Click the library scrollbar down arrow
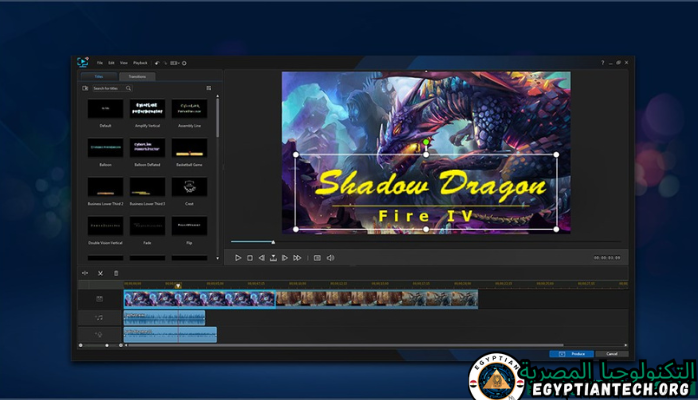 (x=217, y=258)
